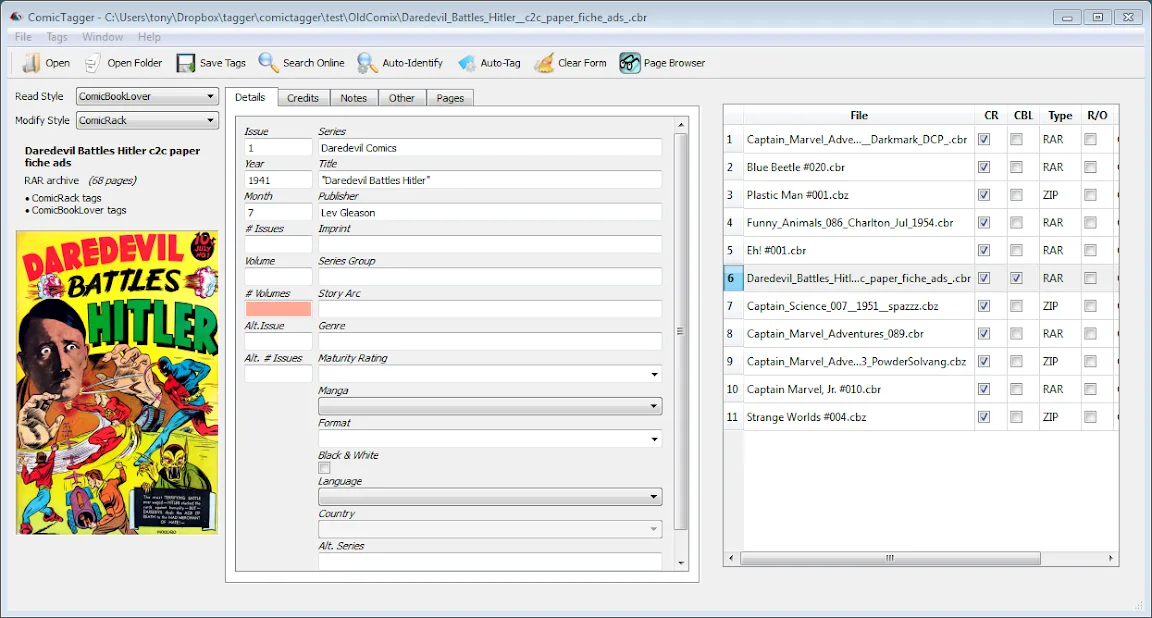Toggle CR checkbox for Plastic Man #001.cbz

click(x=984, y=195)
